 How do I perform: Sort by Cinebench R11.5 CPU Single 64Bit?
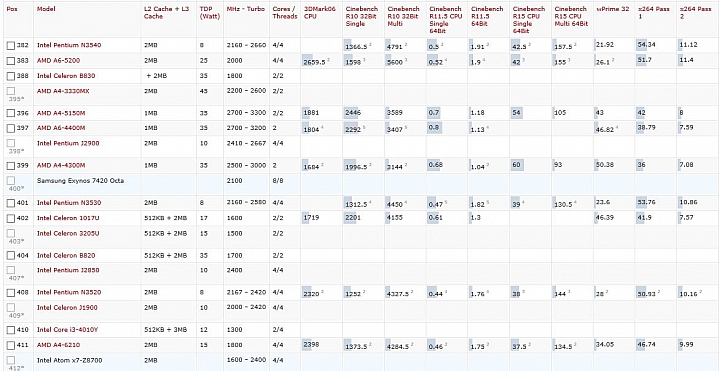click(x=445, y=20)
